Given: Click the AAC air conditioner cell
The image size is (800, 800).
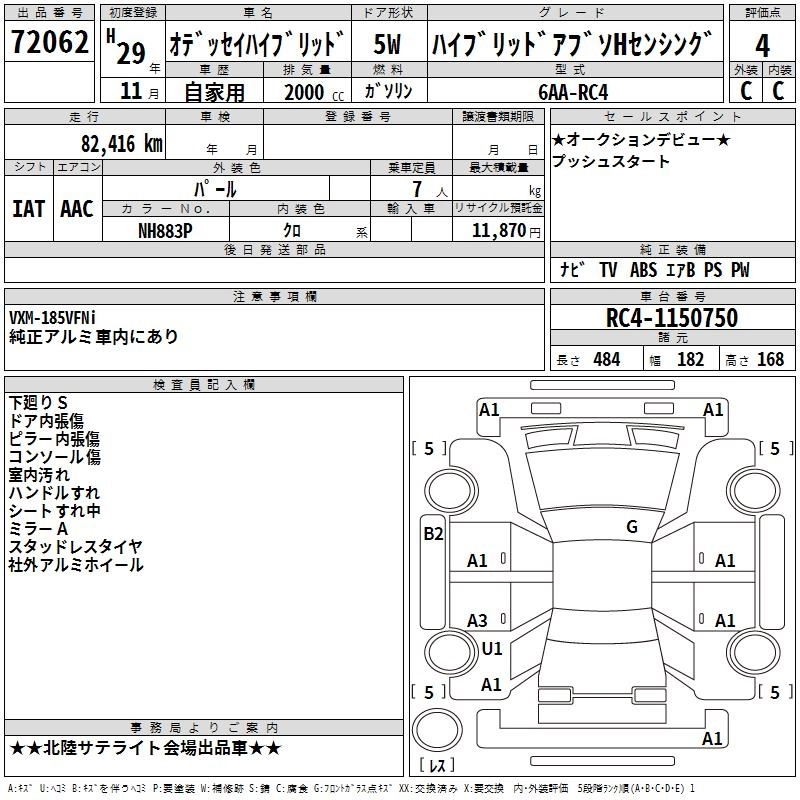Looking at the screenshot, I should [76, 208].
